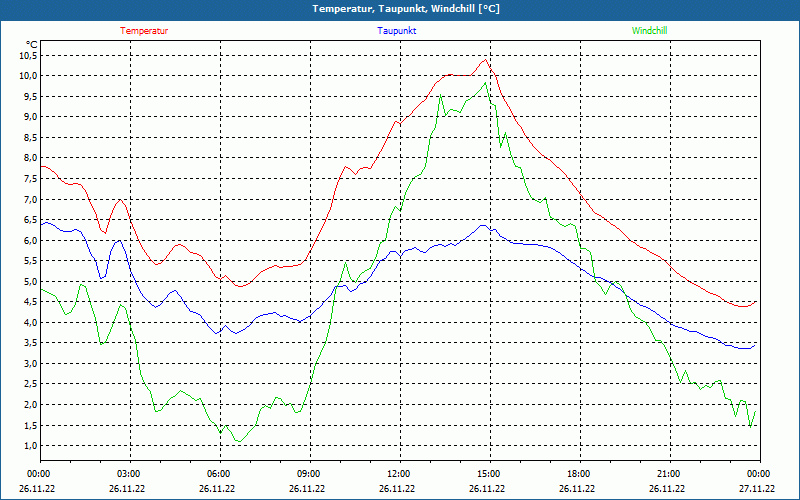Click the green Windchill legend label
800x500 pixels.
click(x=649, y=31)
